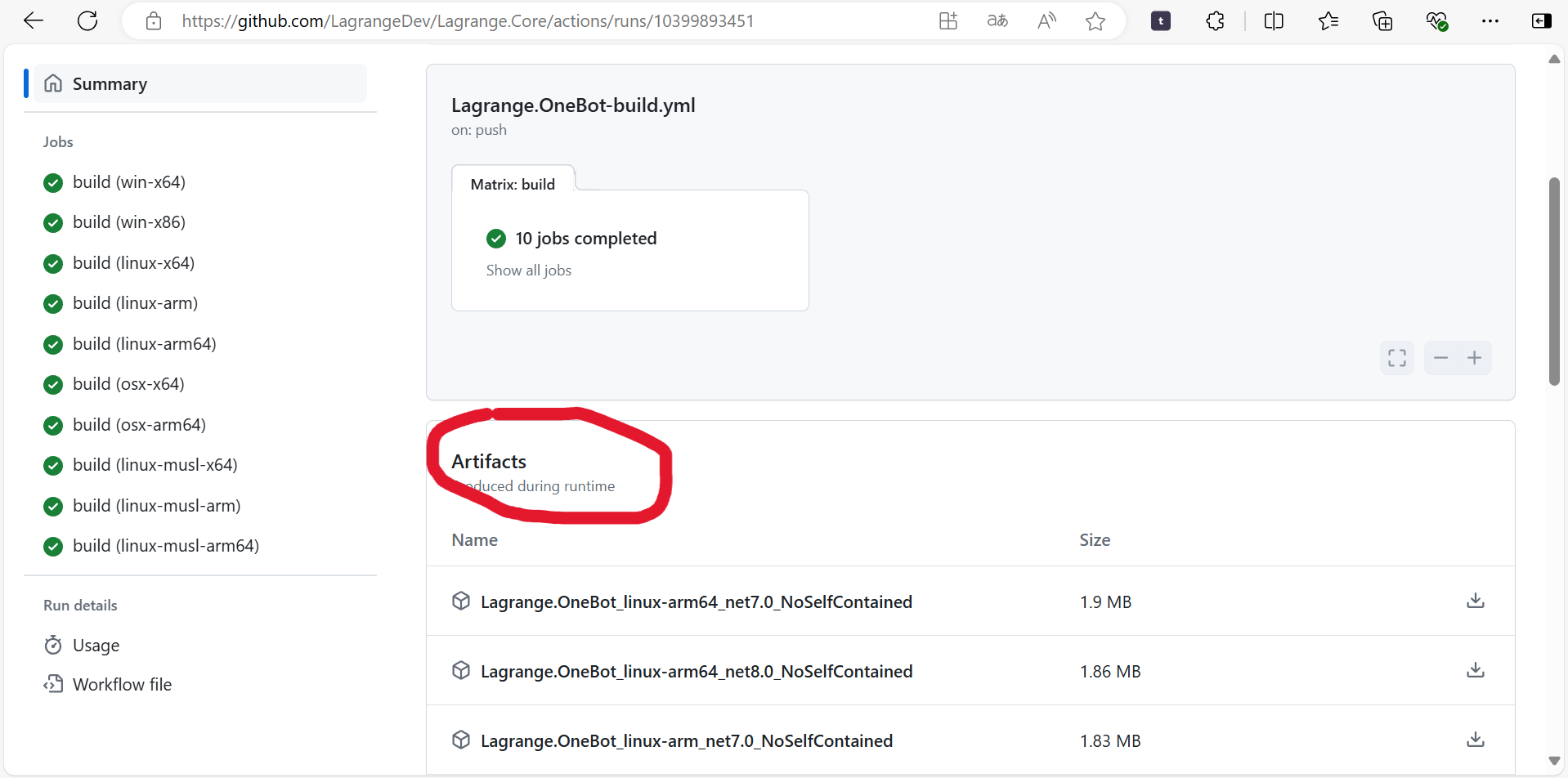Refresh the browser page
This screenshot has width=1568, height=778.
coord(87,21)
